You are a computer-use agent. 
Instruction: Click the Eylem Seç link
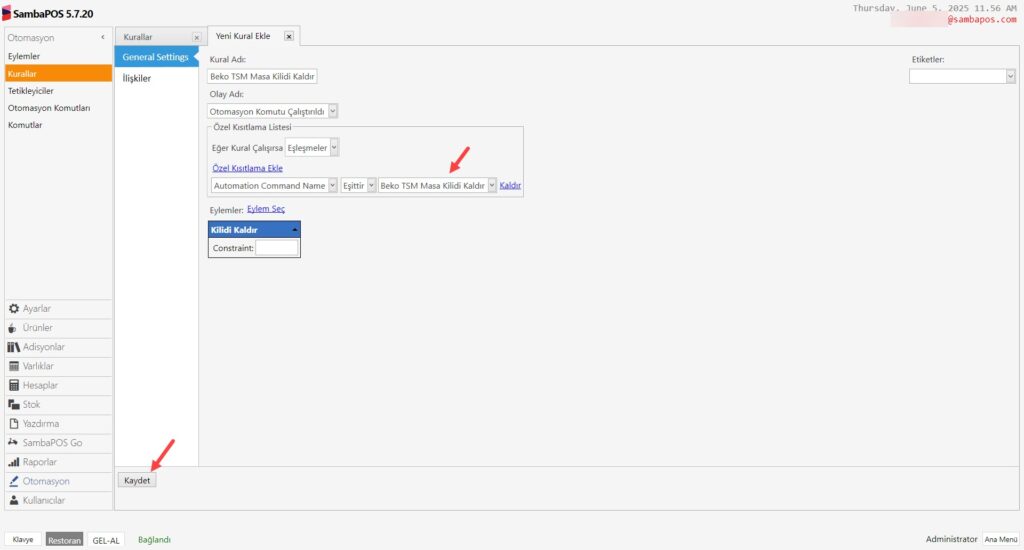click(x=266, y=209)
